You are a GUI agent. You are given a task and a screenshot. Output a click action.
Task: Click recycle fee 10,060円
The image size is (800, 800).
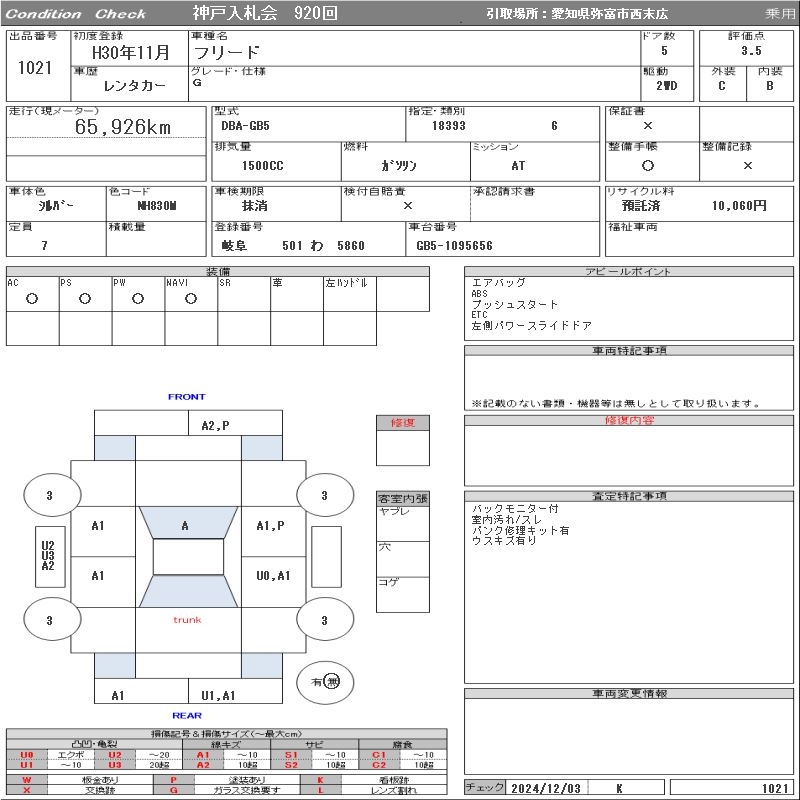tap(739, 206)
